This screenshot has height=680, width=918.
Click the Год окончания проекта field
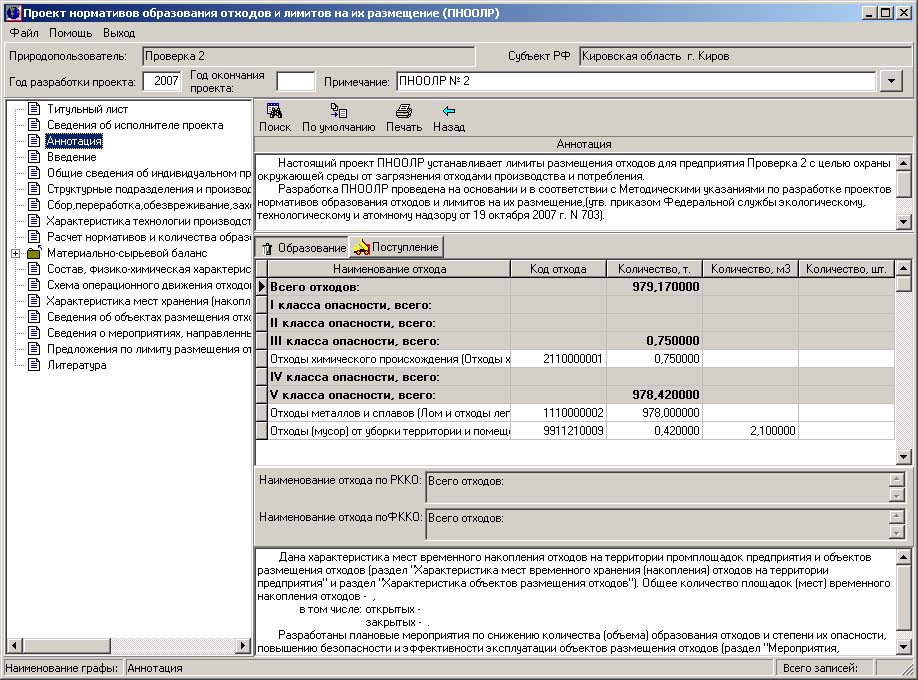pos(295,81)
